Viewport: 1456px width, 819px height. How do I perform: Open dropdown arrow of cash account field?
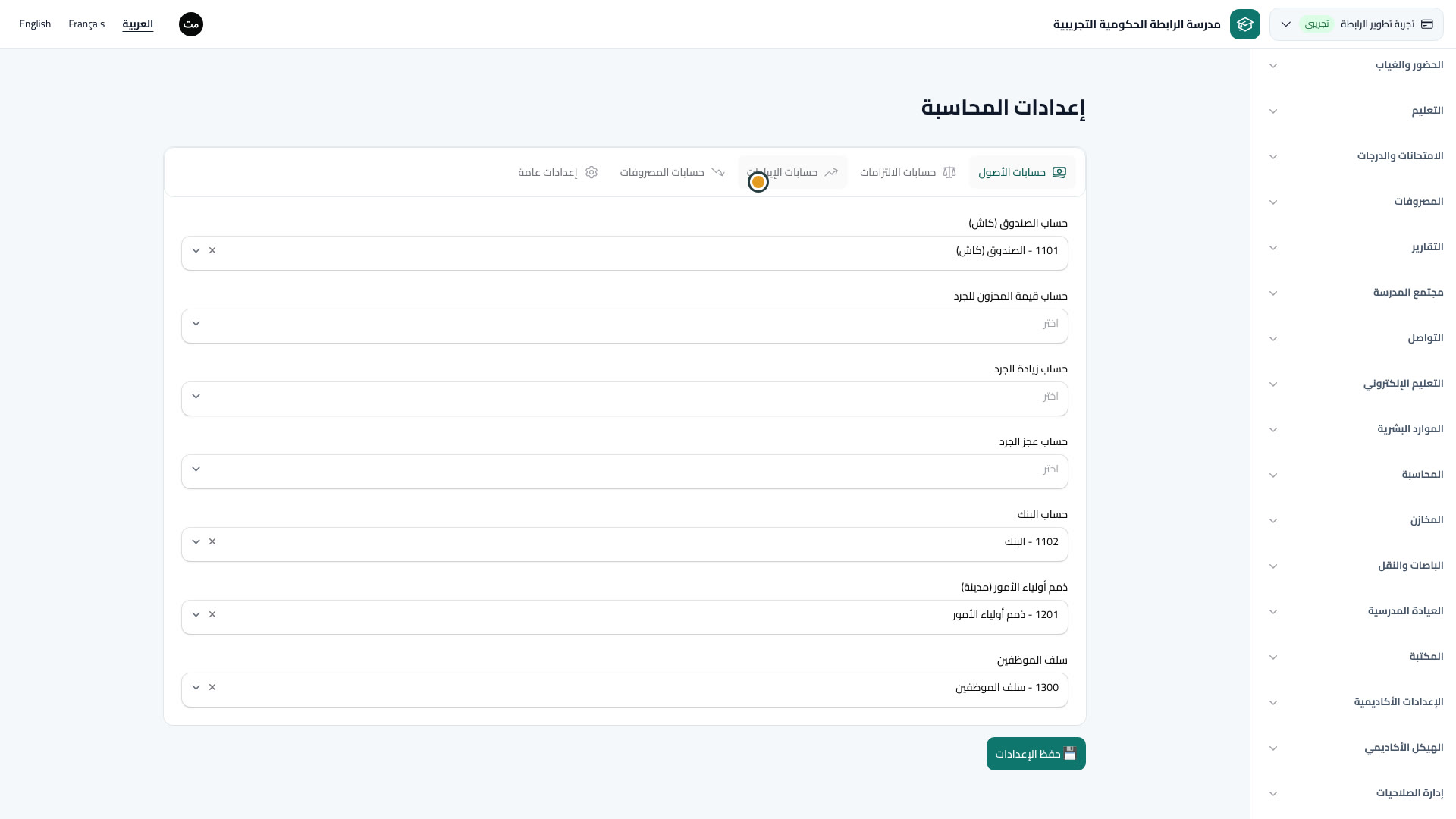[x=196, y=250]
